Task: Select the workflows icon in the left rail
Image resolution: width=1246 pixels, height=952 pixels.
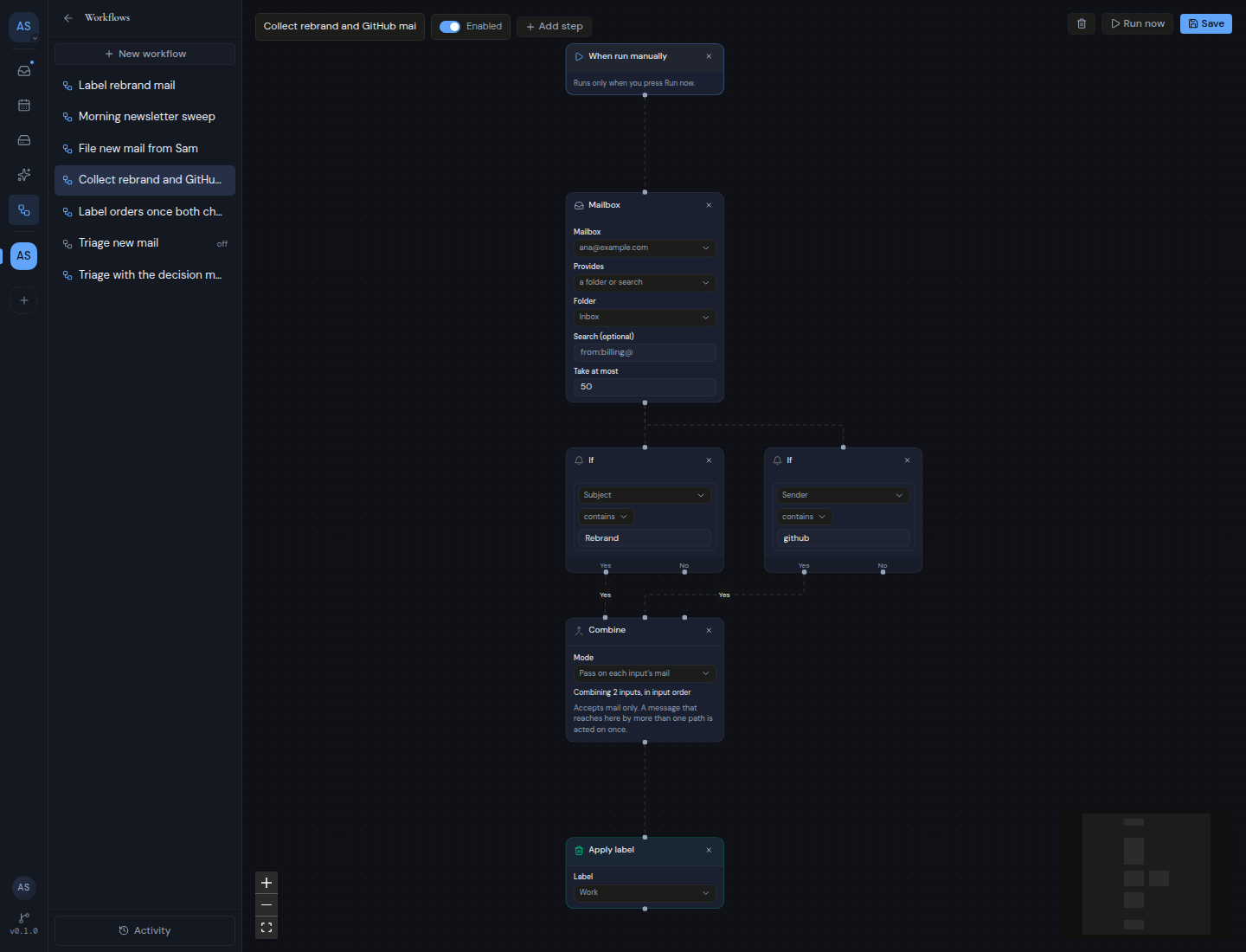Action: 24,210
